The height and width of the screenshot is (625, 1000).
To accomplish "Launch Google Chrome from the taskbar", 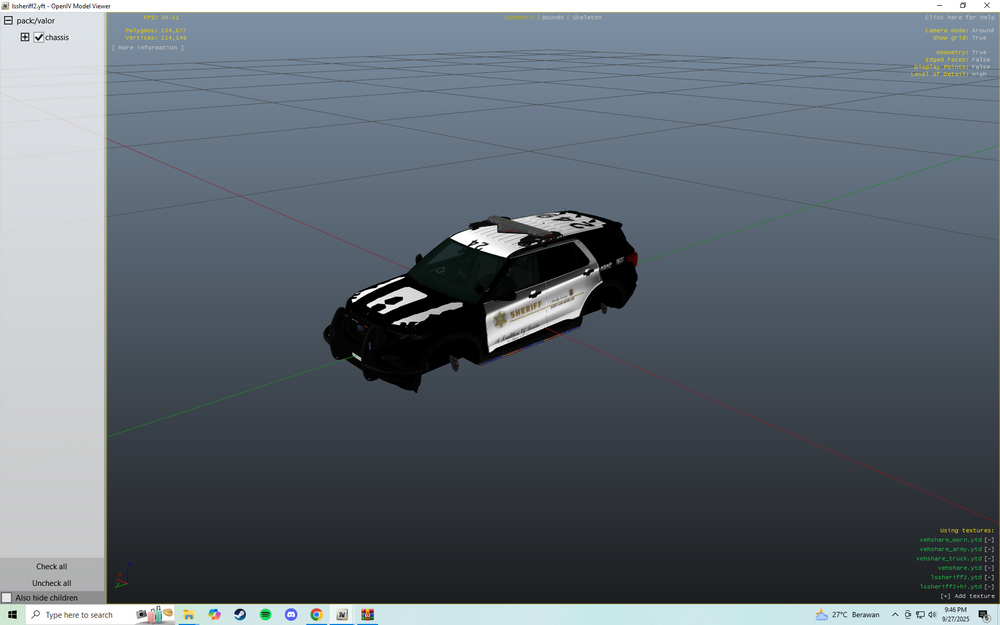I will pyautogui.click(x=316, y=615).
